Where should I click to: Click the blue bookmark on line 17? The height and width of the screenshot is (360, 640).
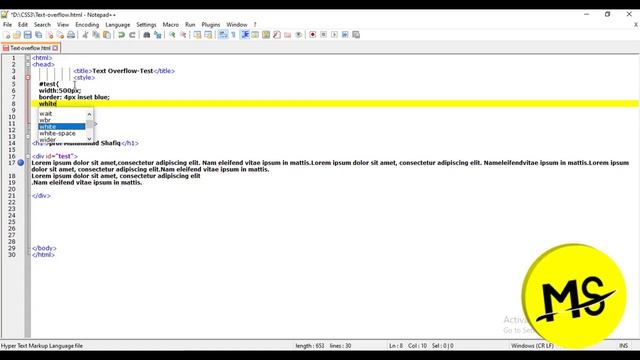click(21, 163)
